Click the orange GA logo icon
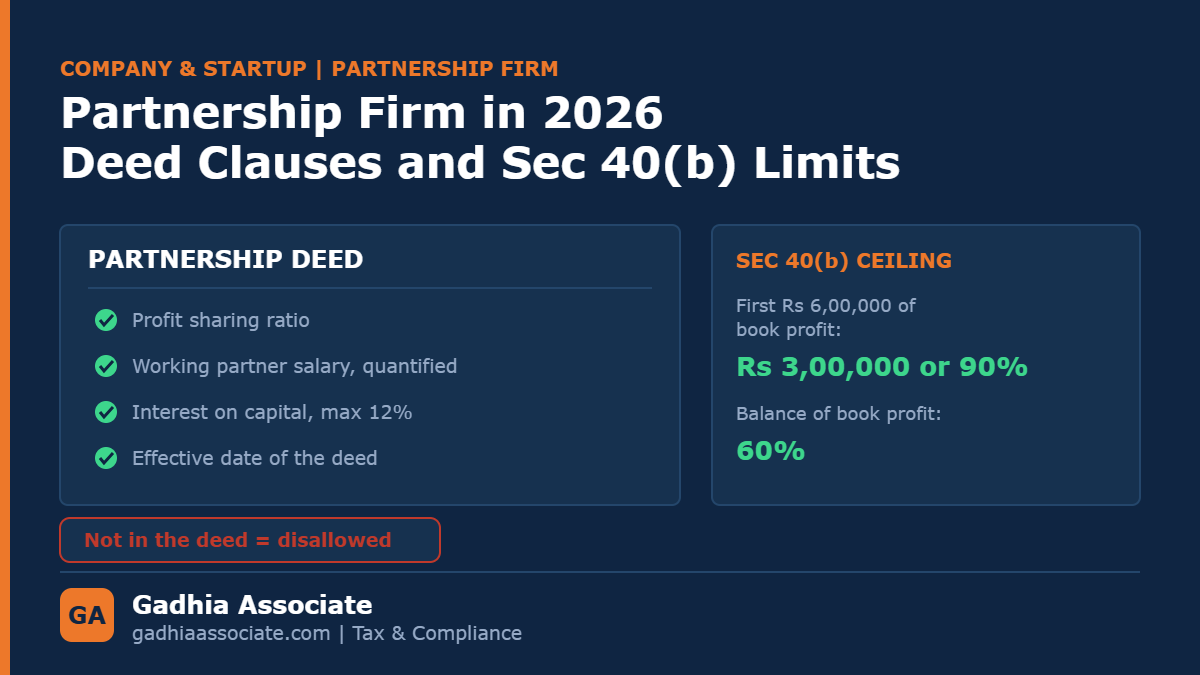Viewport: 1200px width, 675px height. click(x=87, y=615)
